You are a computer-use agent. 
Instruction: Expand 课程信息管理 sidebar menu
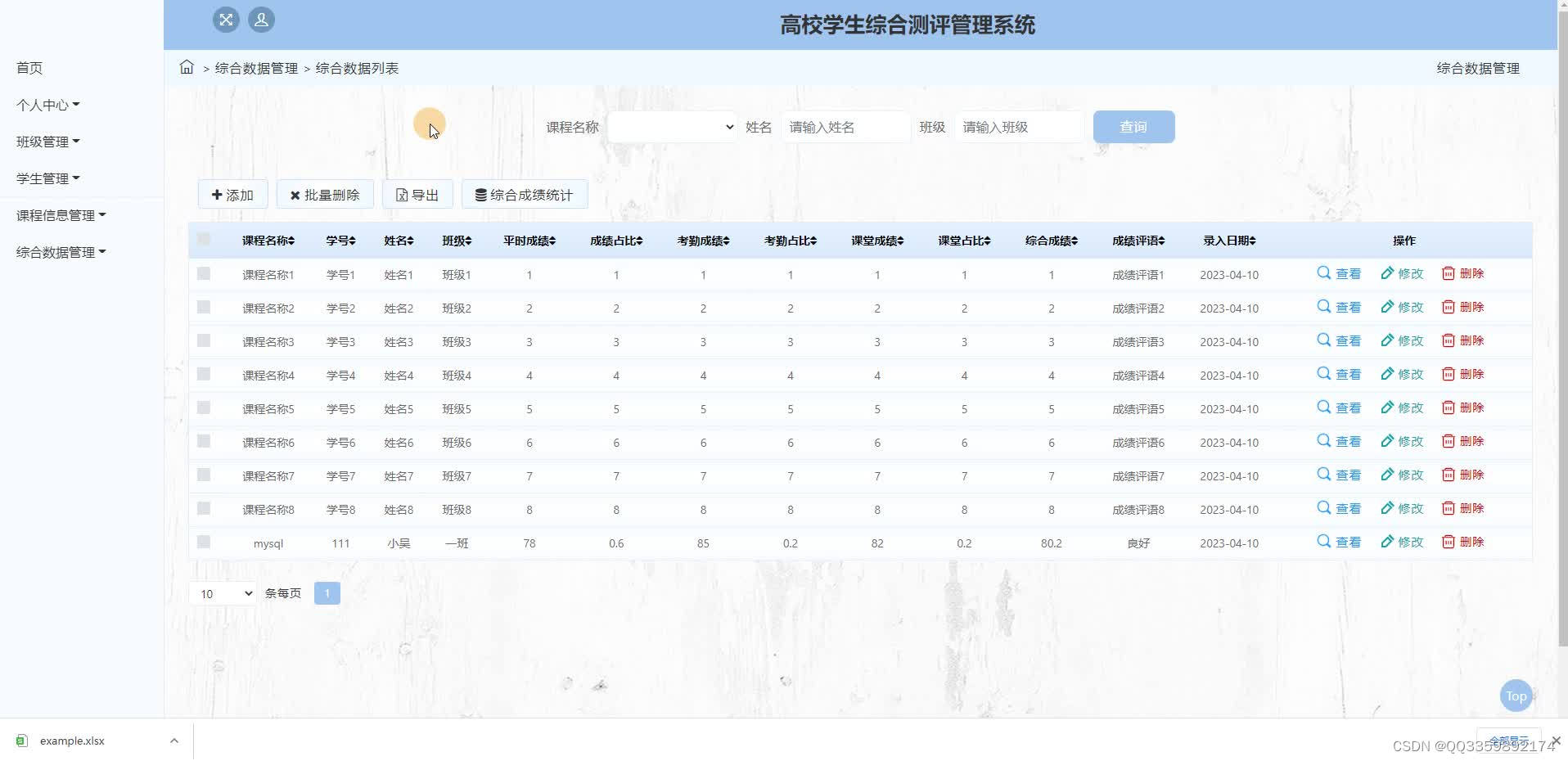click(x=61, y=215)
